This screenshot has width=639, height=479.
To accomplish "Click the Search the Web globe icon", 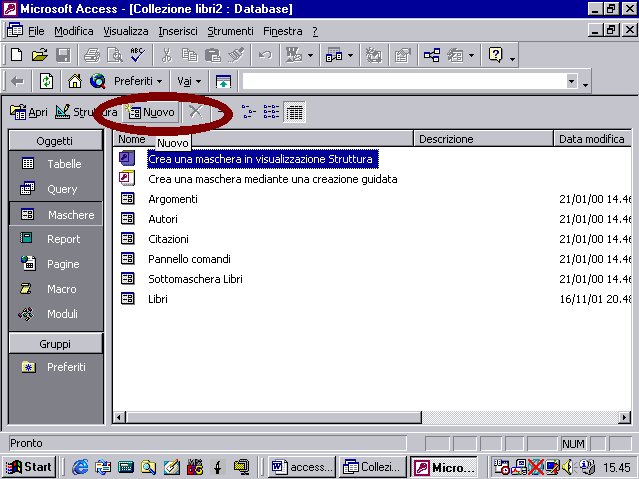I will (x=98, y=82).
